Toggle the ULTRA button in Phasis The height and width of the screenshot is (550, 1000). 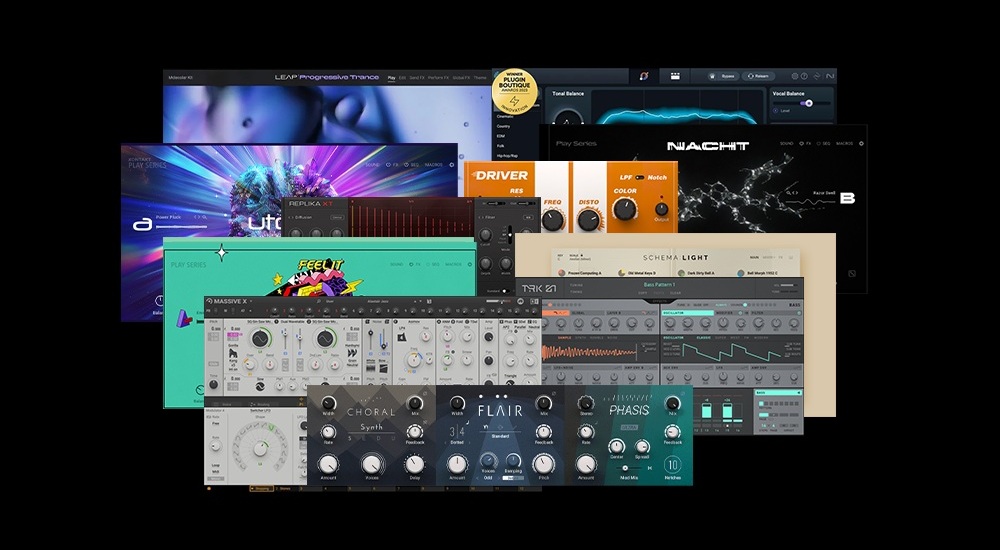629,426
